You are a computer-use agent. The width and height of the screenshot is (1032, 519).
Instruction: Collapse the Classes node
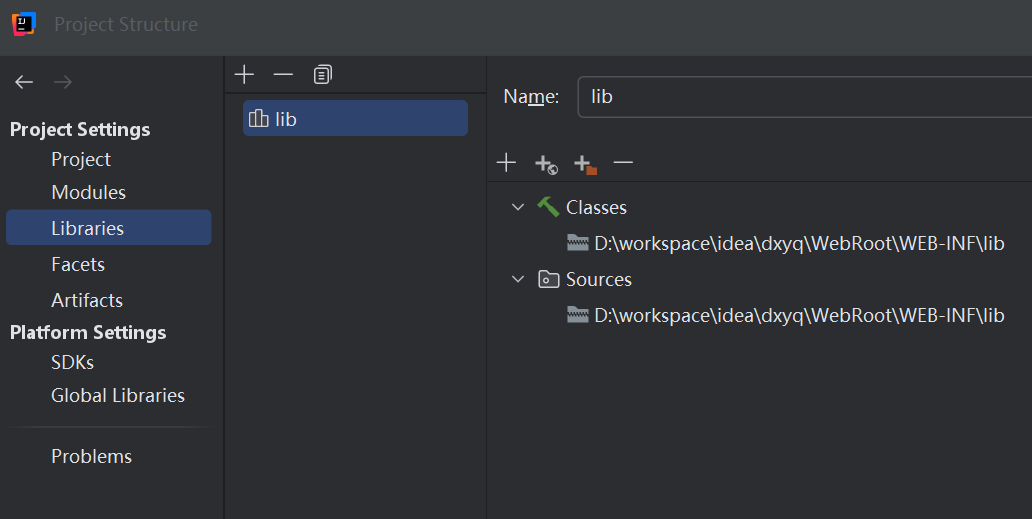pyautogui.click(x=518, y=207)
